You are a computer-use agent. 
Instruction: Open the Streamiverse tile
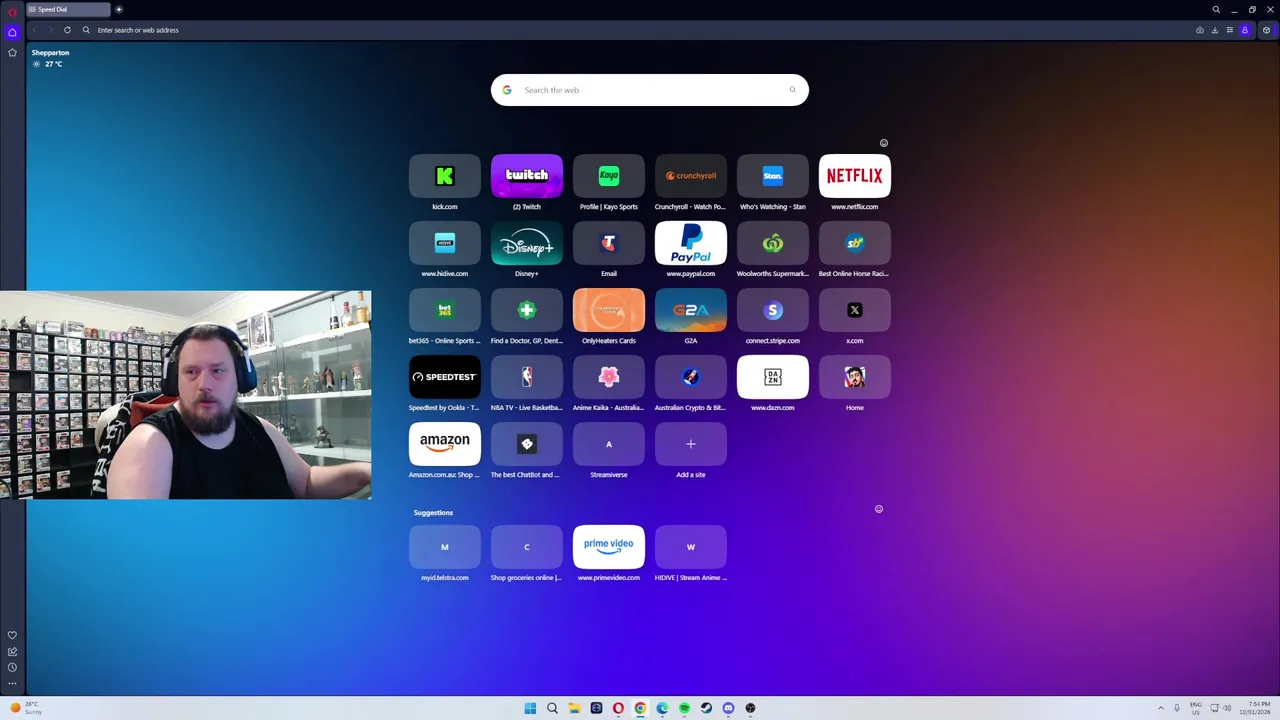(x=609, y=444)
